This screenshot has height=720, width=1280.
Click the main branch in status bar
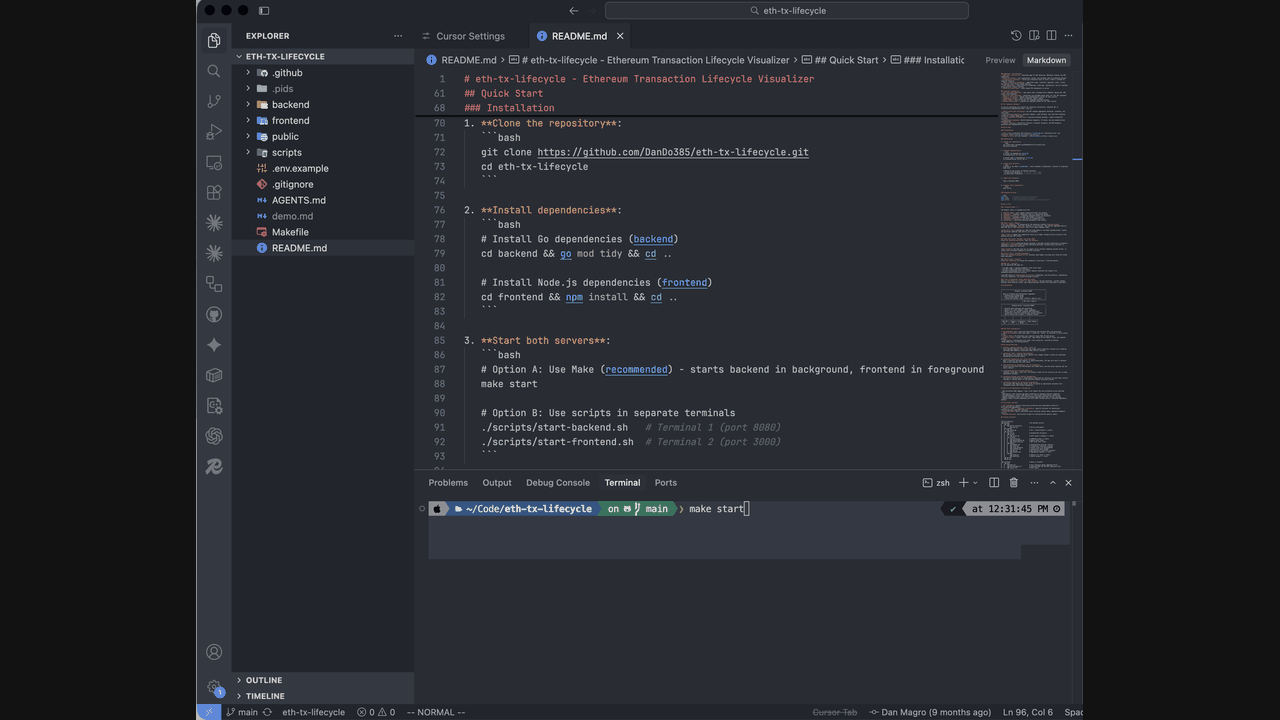[242, 712]
